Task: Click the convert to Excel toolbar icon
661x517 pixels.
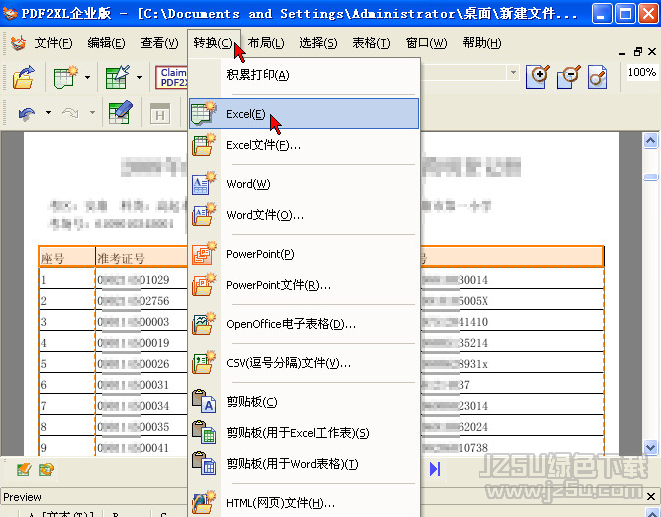Action: point(66,77)
